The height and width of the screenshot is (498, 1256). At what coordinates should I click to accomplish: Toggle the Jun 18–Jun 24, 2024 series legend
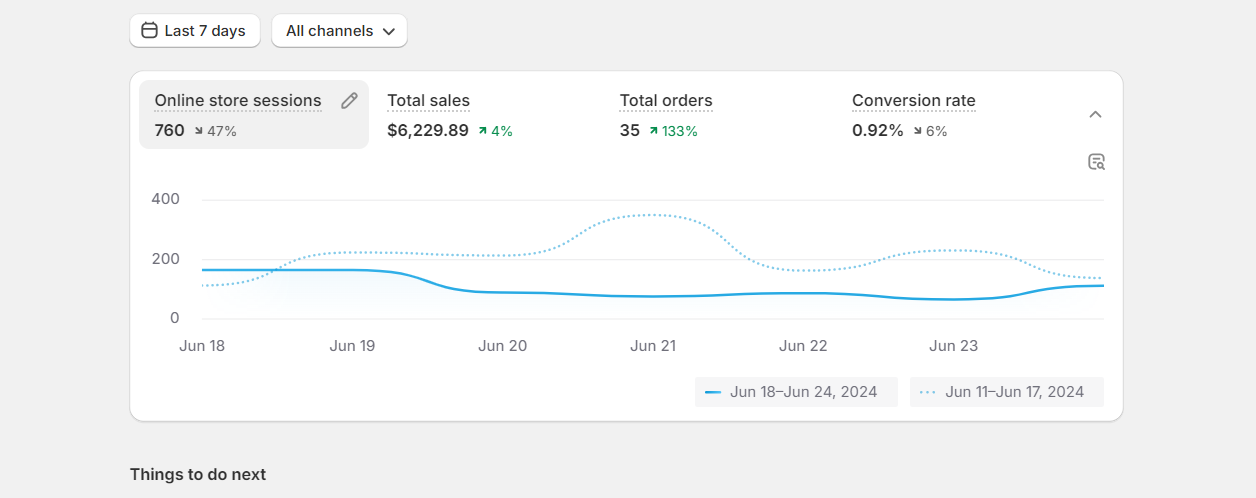(x=796, y=392)
